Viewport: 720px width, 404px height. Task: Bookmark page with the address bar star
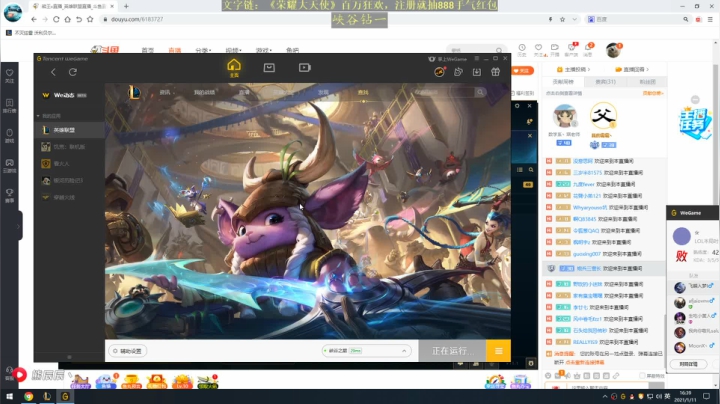[562, 19]
